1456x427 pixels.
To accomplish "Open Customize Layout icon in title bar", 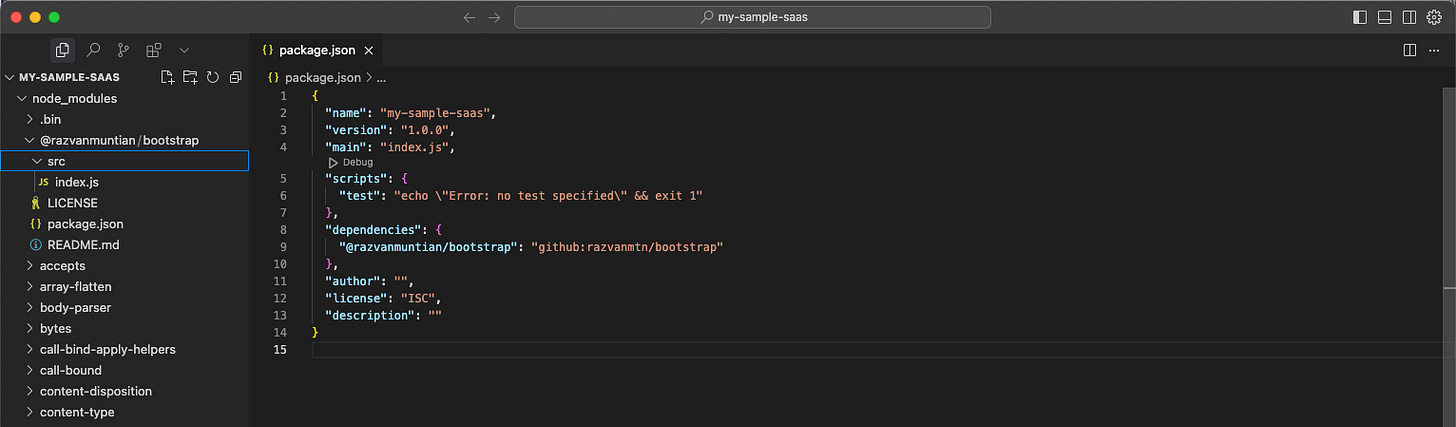I will [x=1435, y=17].
